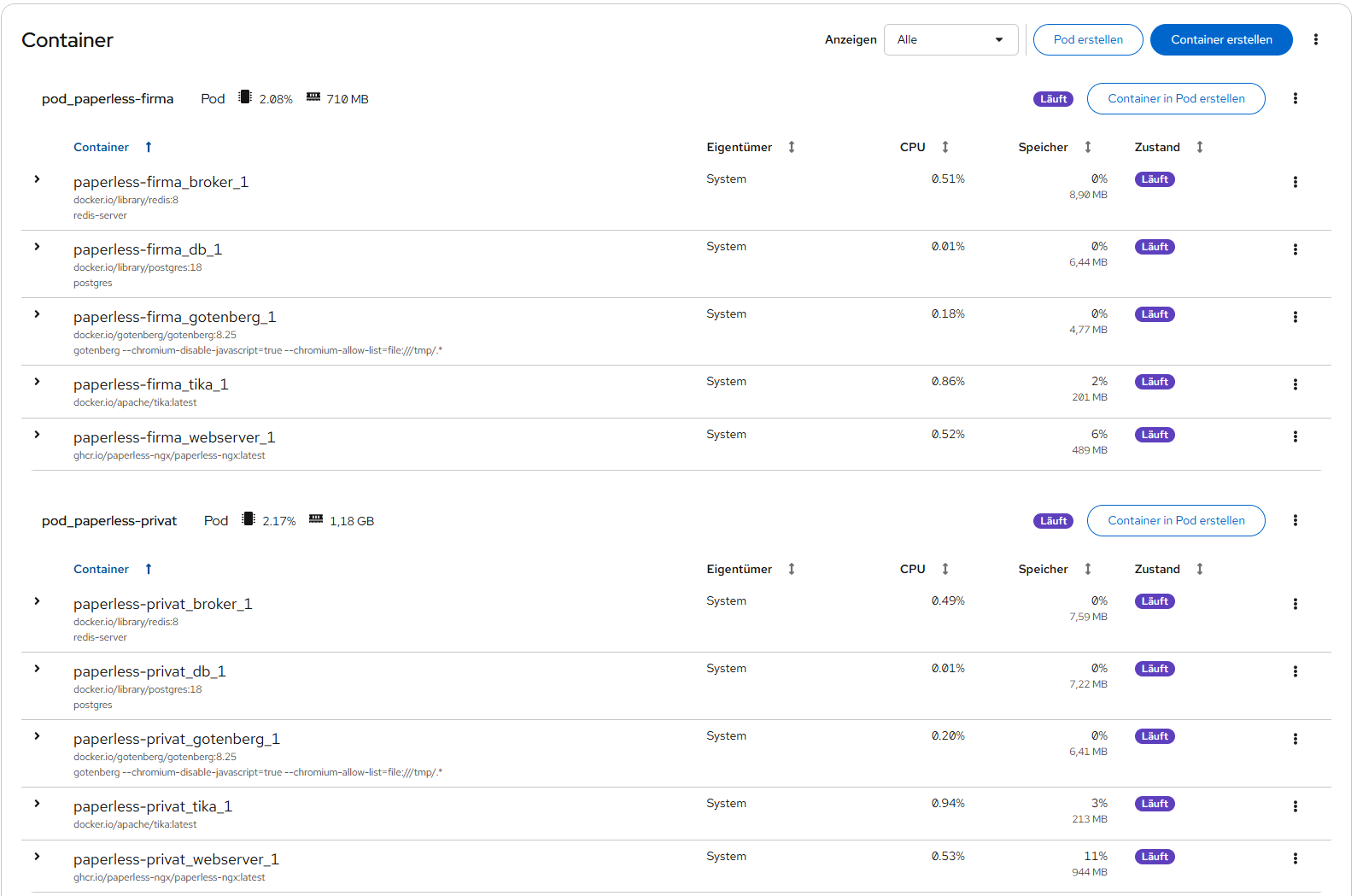The image size is (1357, 896).
Task: Expand paperless-privat_gotenberg_1 container details
Action: [37, 736]
